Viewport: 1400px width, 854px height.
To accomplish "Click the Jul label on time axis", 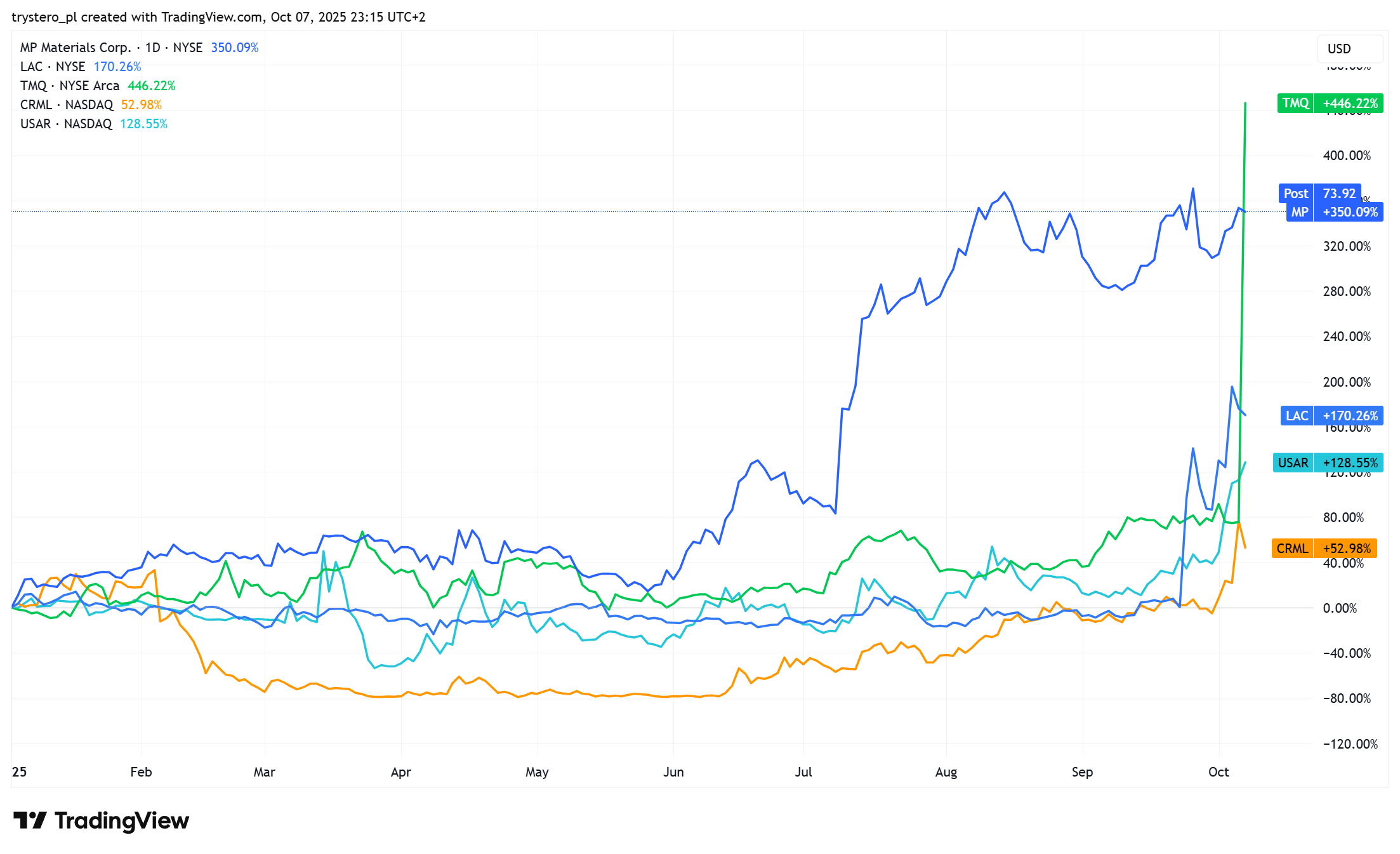I will coord(803,772).
